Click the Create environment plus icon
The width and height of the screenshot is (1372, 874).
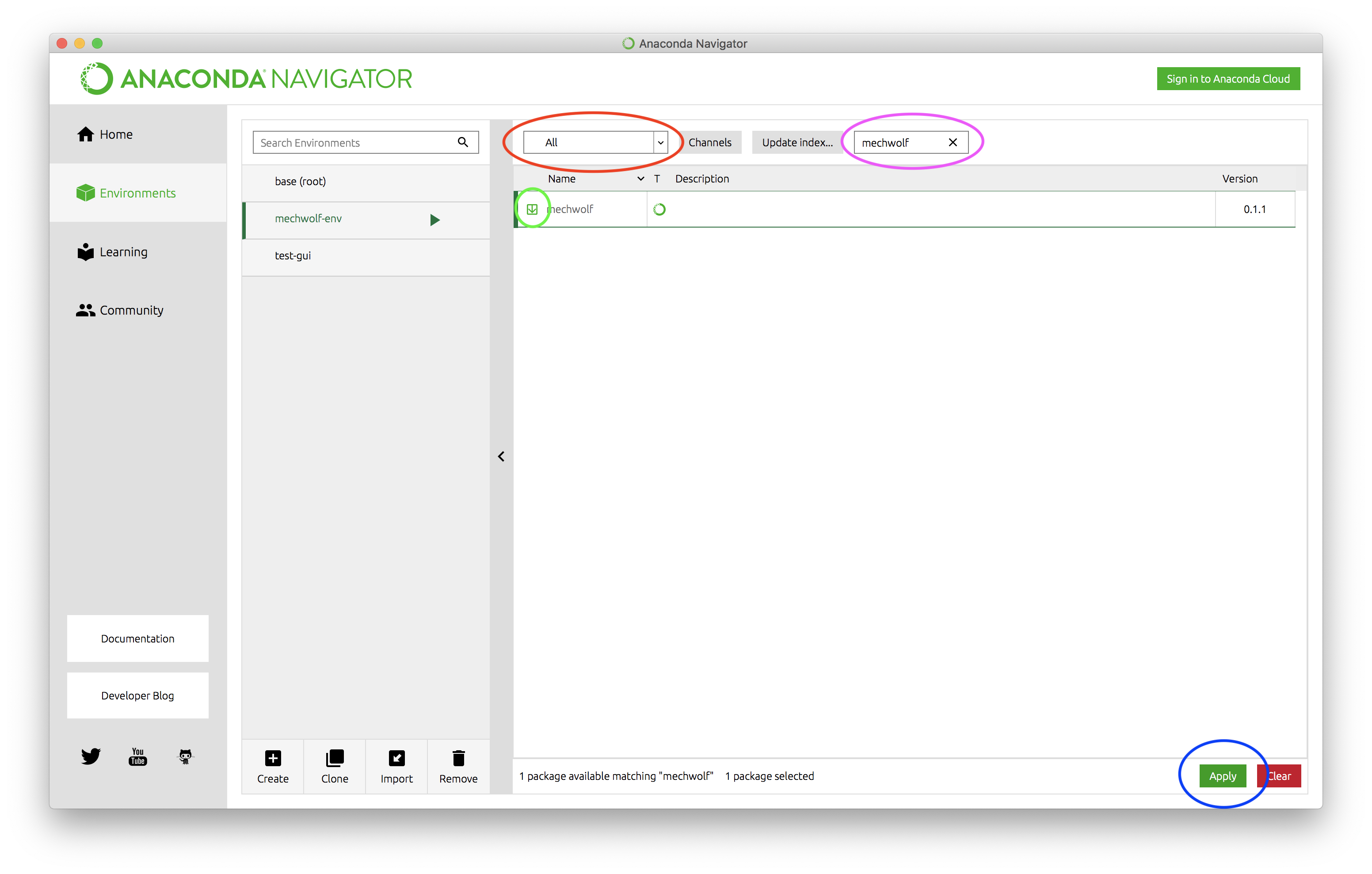(273, 758)
